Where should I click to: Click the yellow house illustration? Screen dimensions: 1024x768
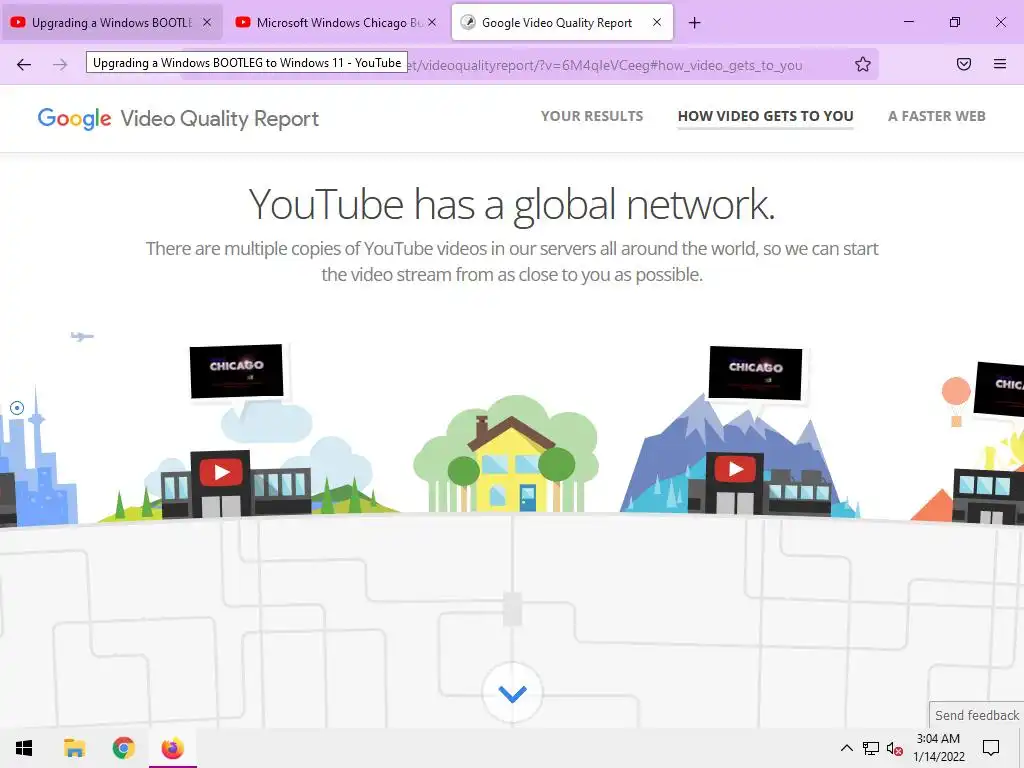511,465
